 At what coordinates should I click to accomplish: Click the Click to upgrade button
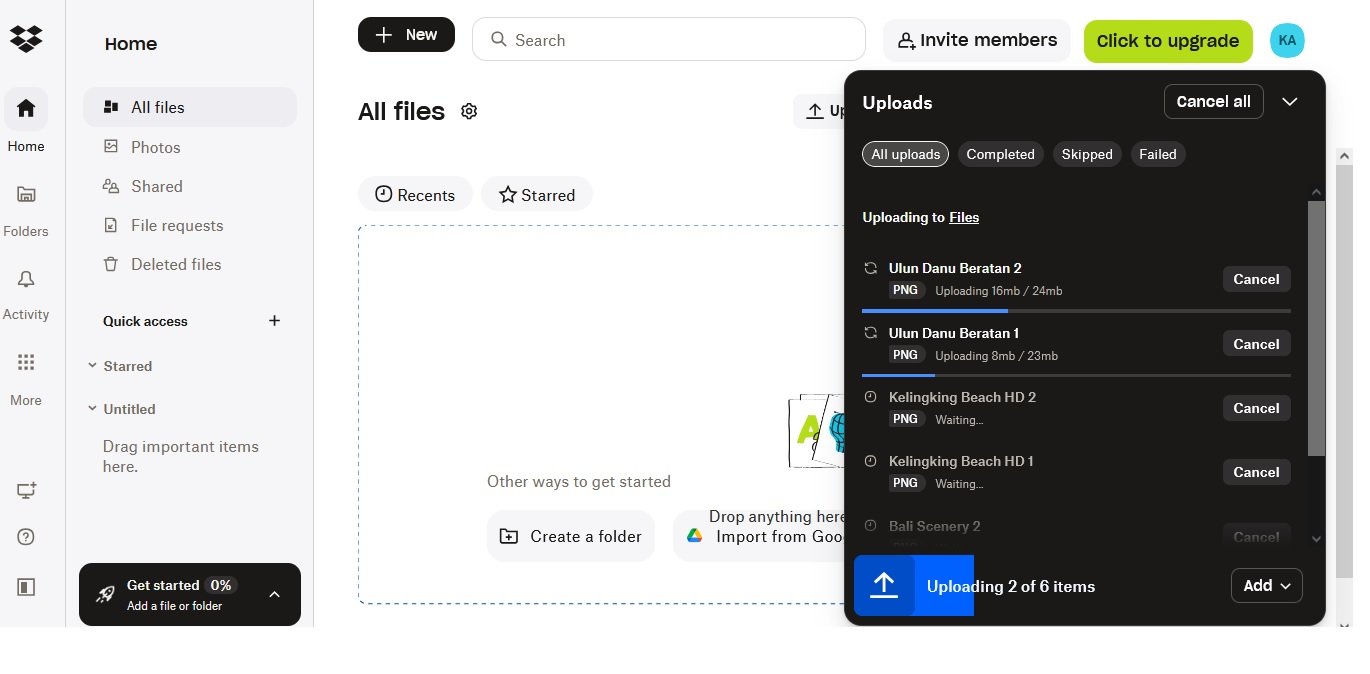point(1168,41)
